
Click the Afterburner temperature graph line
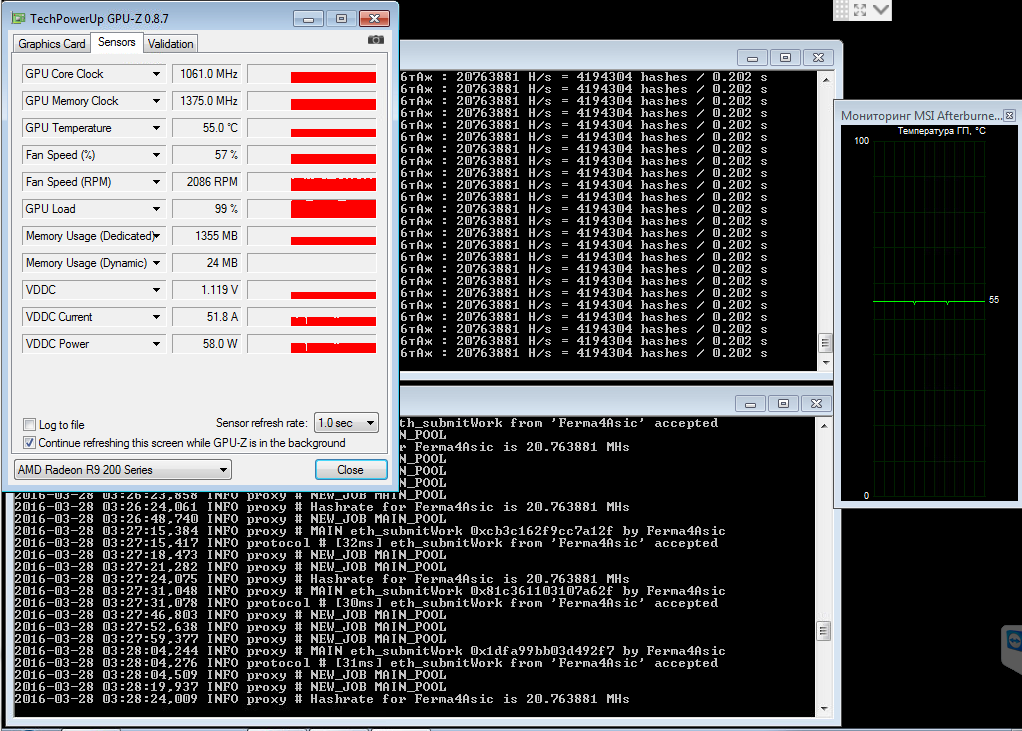click(928, 302)
